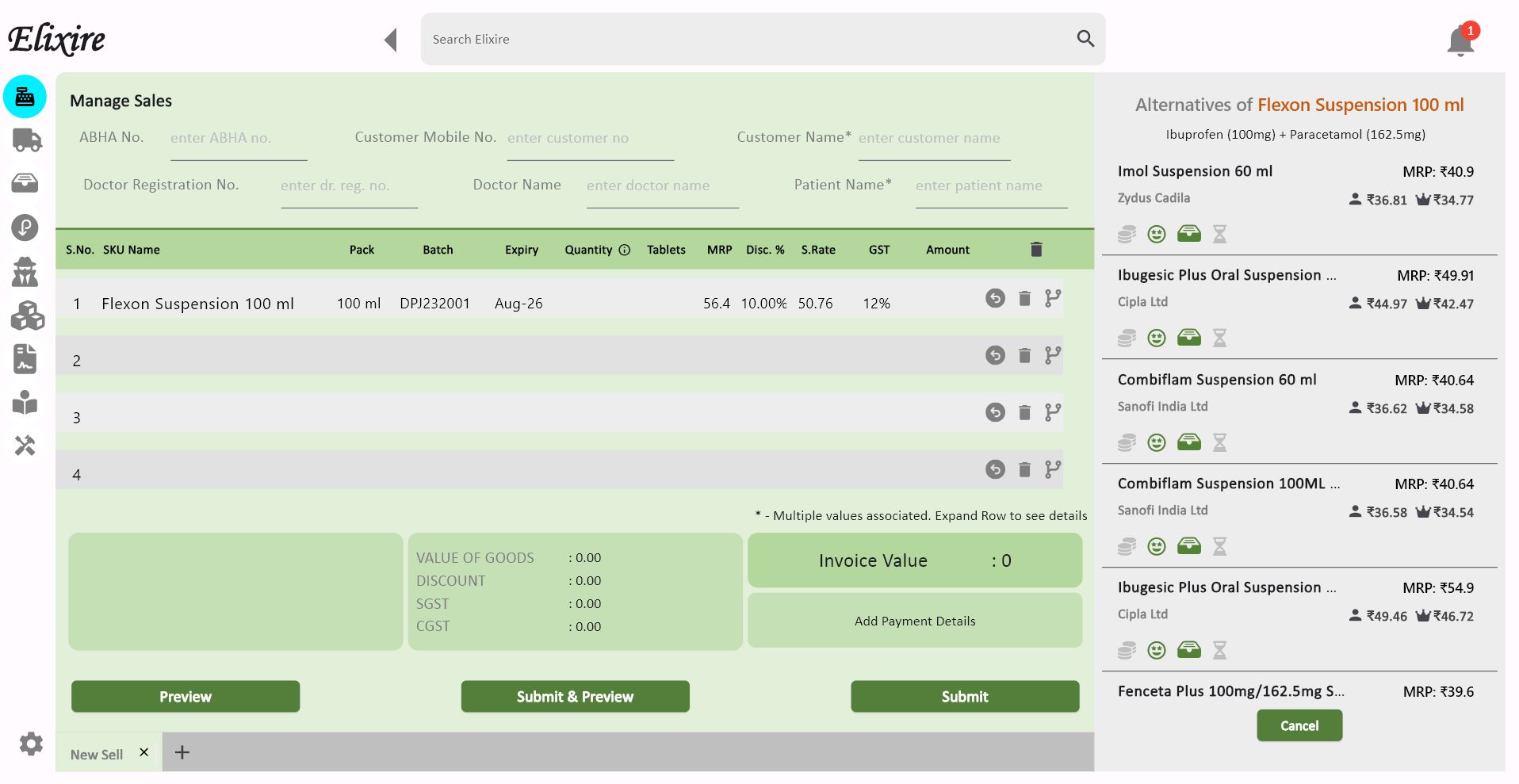Click batch DPJ232001 cell
Screen dimensions: 1519x784
pos(434,304)
